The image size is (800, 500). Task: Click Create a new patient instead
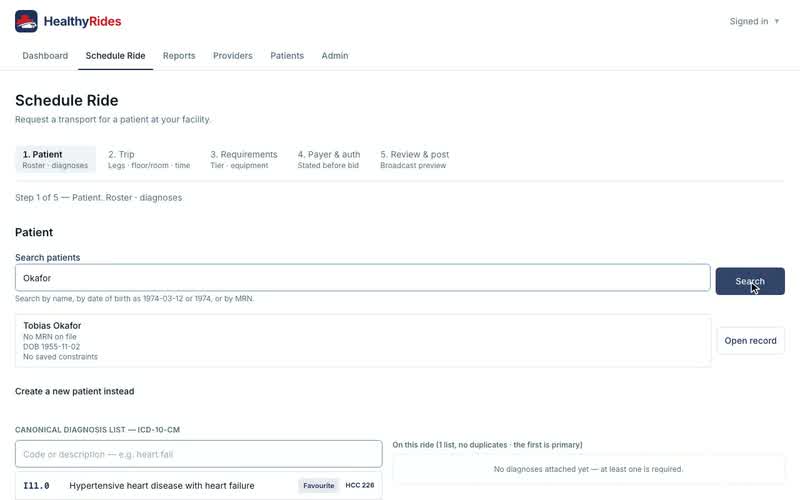tap(74, 391)
